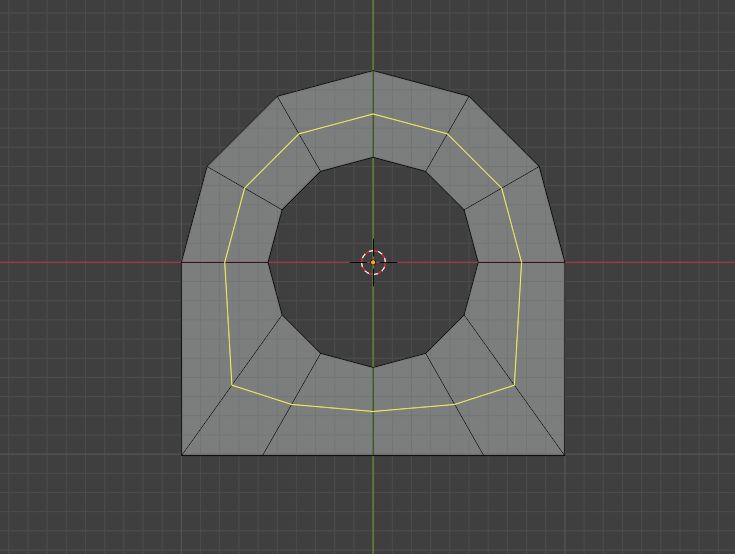Click the 3D cursor at the origin
This screenshot has height=554, width=735.
373,262
